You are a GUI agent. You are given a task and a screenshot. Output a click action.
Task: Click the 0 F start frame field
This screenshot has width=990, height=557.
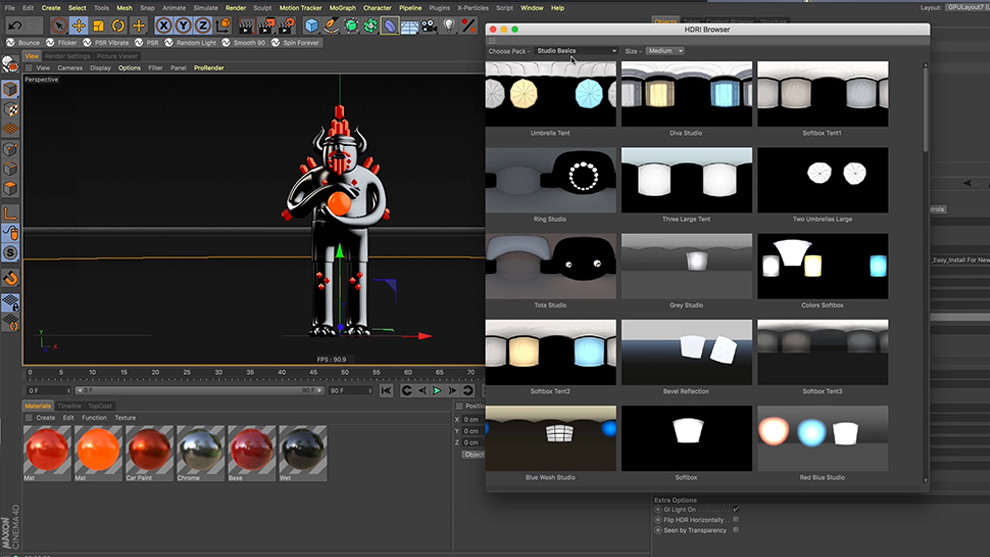pyautogui.click(x=49, y=391)
